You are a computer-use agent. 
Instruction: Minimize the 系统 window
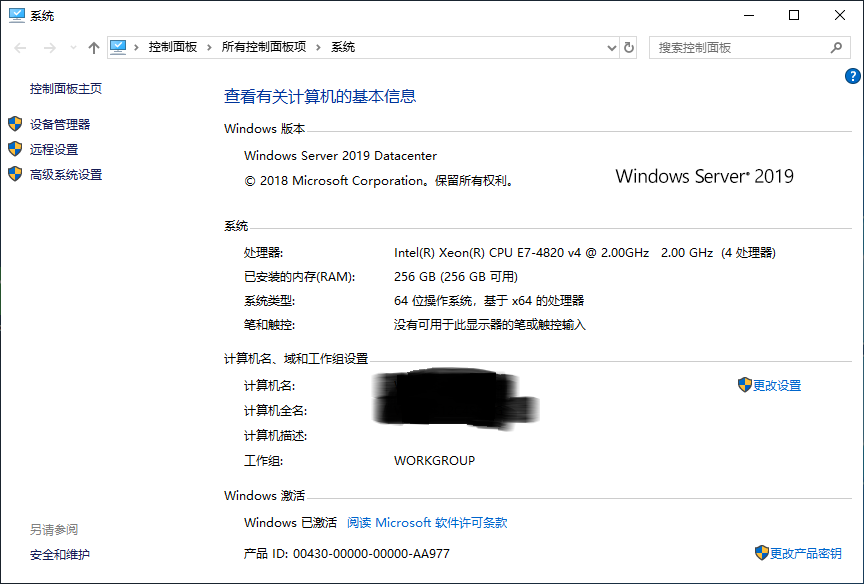coord(748,15)
